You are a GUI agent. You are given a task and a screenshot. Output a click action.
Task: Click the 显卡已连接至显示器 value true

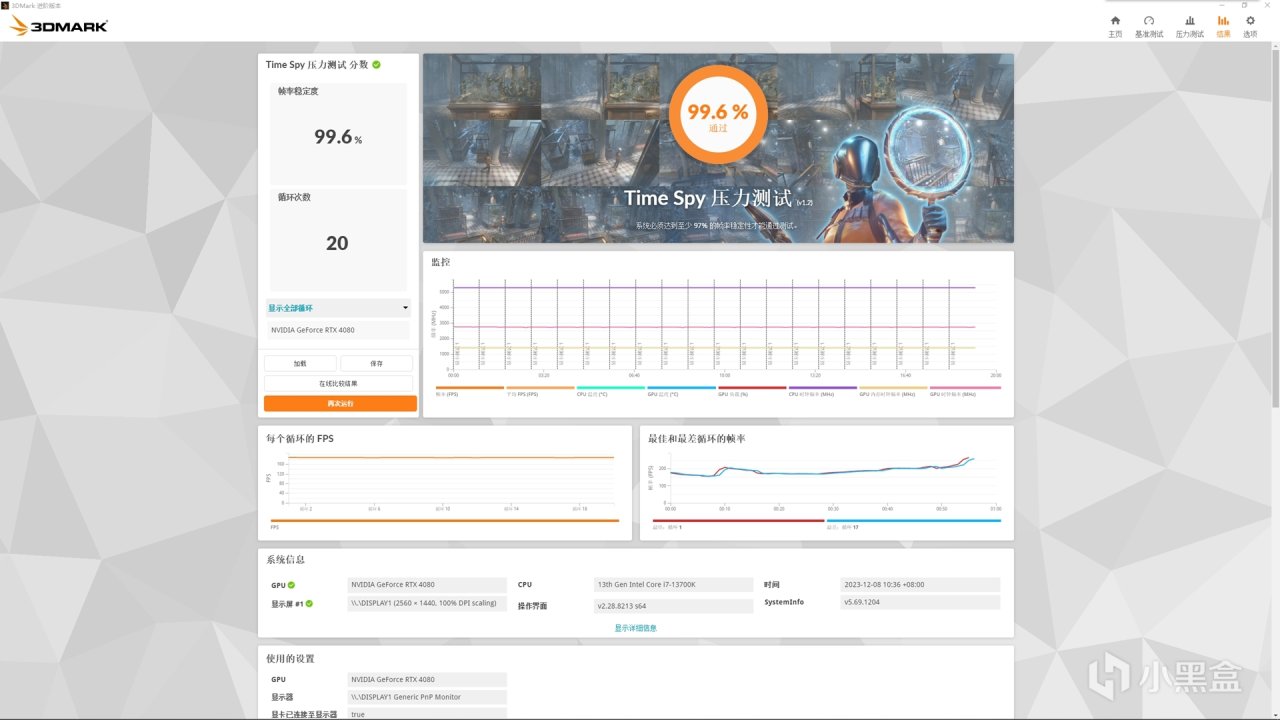tap(427, 714)
